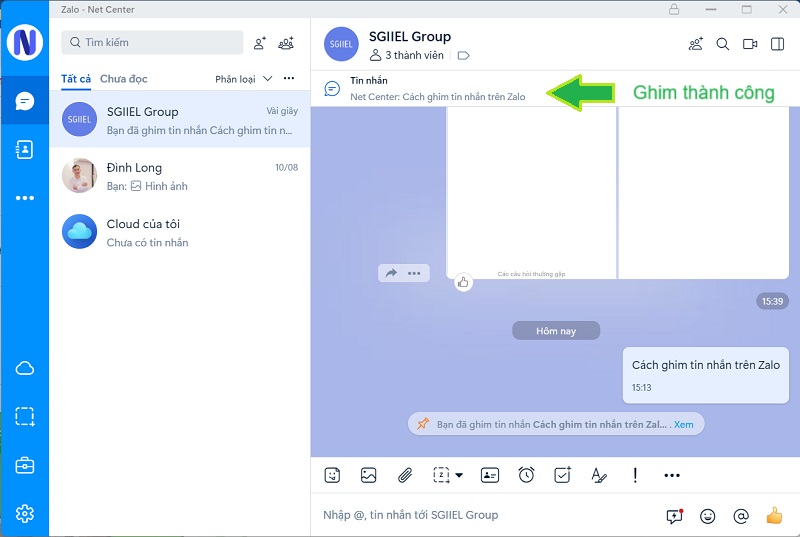
Task: Open the Contacts book in sidebar
Action: coord(24,149)
